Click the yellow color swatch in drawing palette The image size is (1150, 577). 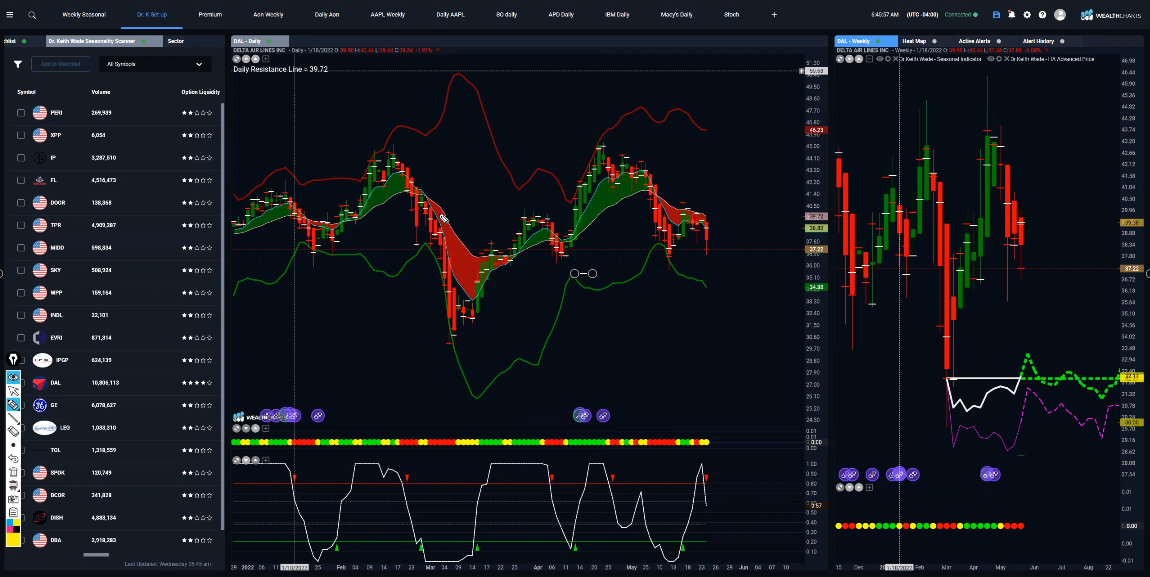(x=13, y=539)
